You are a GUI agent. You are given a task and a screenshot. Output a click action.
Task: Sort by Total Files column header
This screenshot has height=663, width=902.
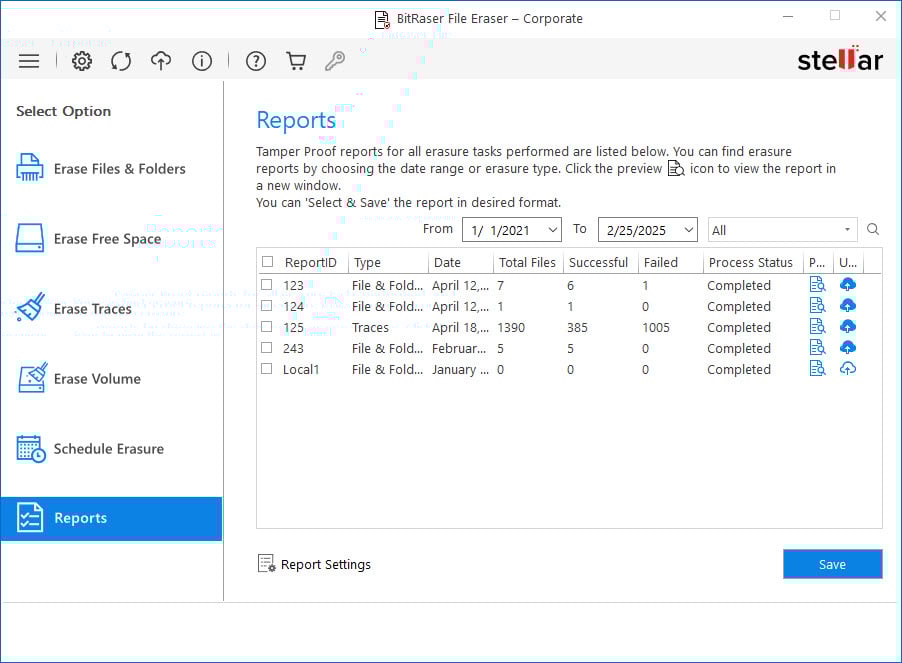point(527,262)
